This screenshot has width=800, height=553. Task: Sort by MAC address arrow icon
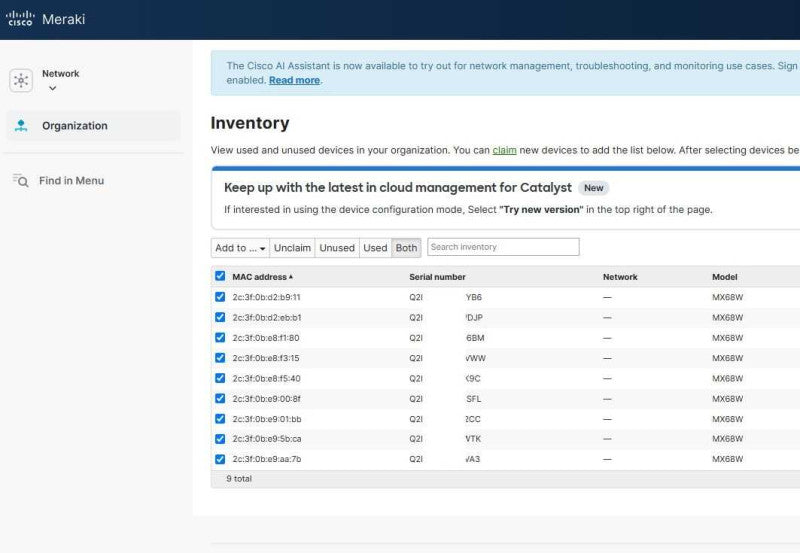click(291, 276)
